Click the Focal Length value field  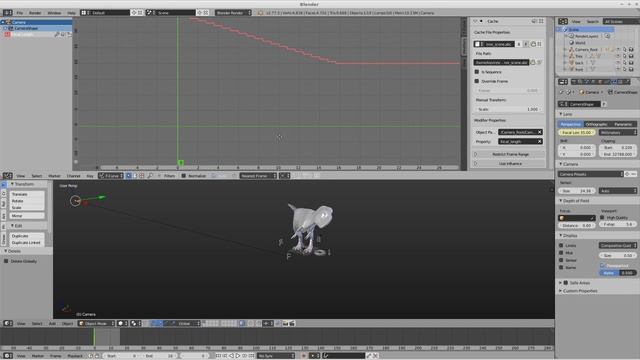577,133
